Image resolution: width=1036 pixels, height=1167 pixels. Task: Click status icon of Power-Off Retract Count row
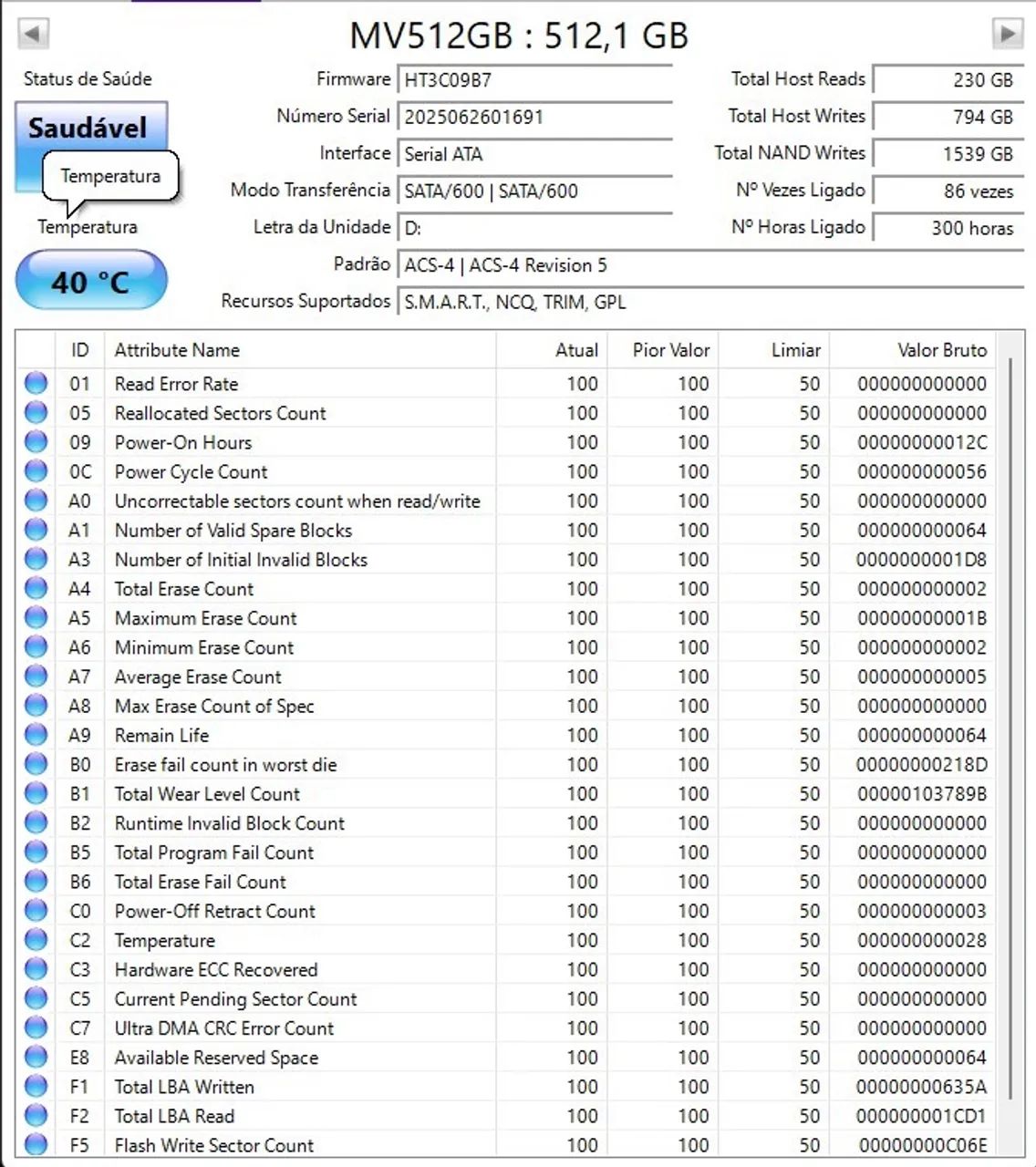tap(36, 910)
